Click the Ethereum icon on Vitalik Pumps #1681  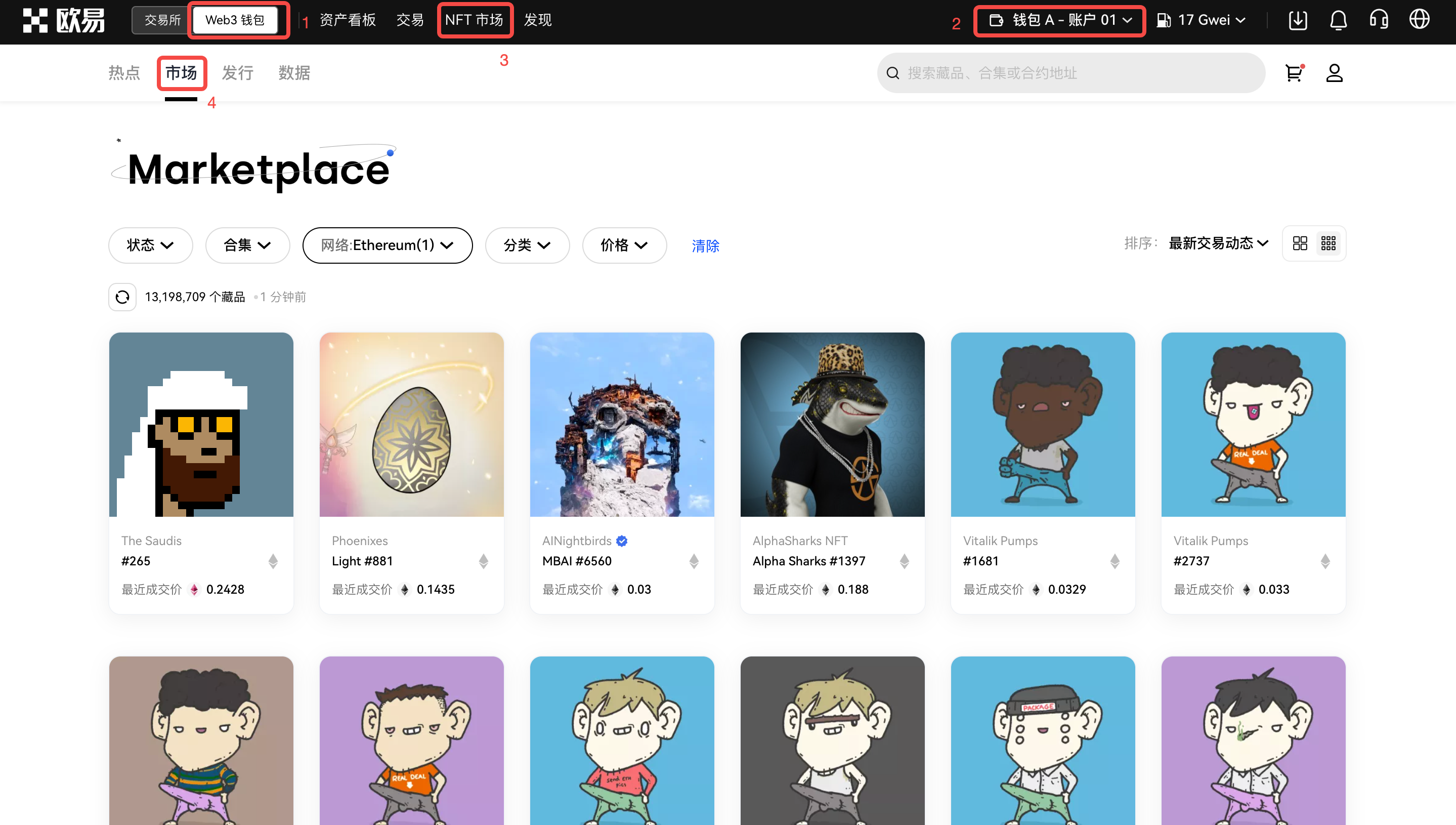tap(1115, 561)
